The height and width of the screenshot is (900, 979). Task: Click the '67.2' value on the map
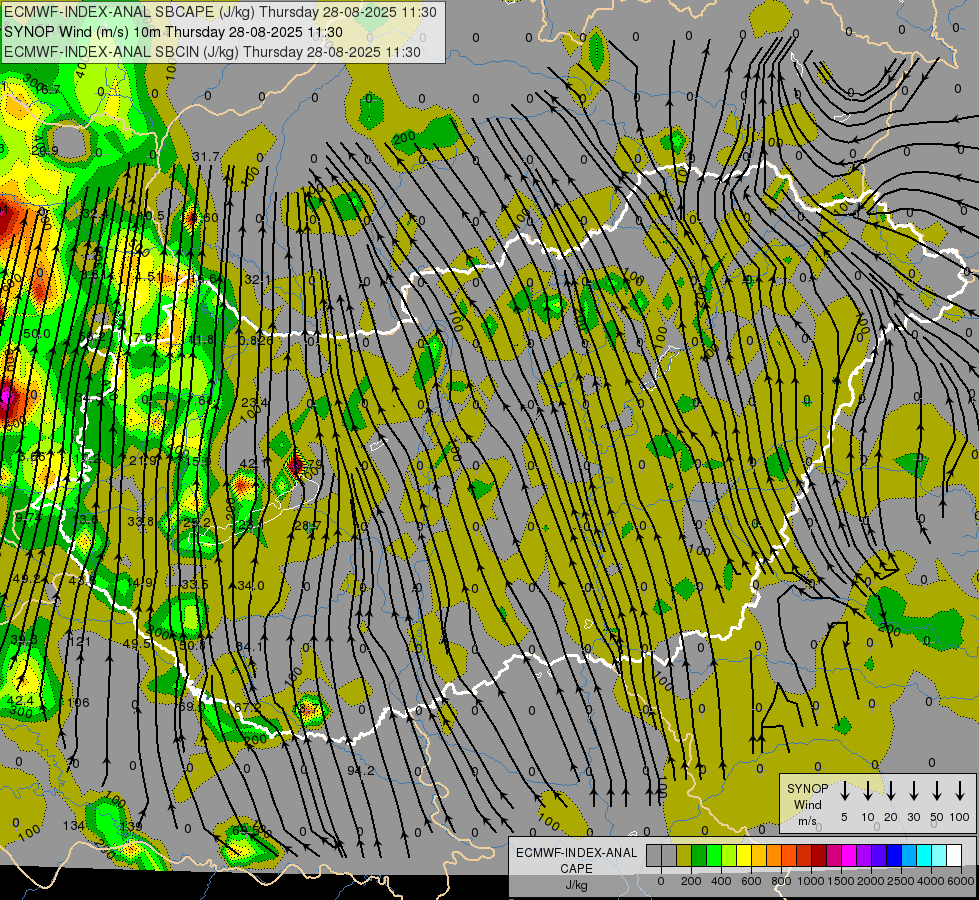[x=248, y=707]
